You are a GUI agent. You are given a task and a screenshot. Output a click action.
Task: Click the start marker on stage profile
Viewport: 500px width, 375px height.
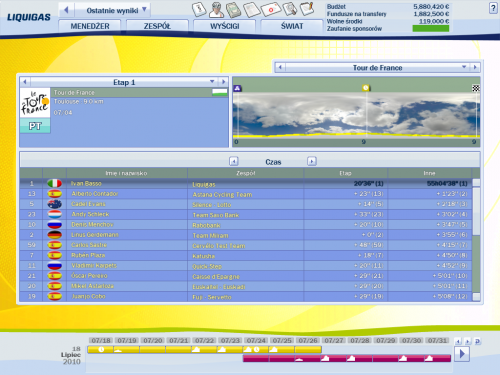point(237,88)
